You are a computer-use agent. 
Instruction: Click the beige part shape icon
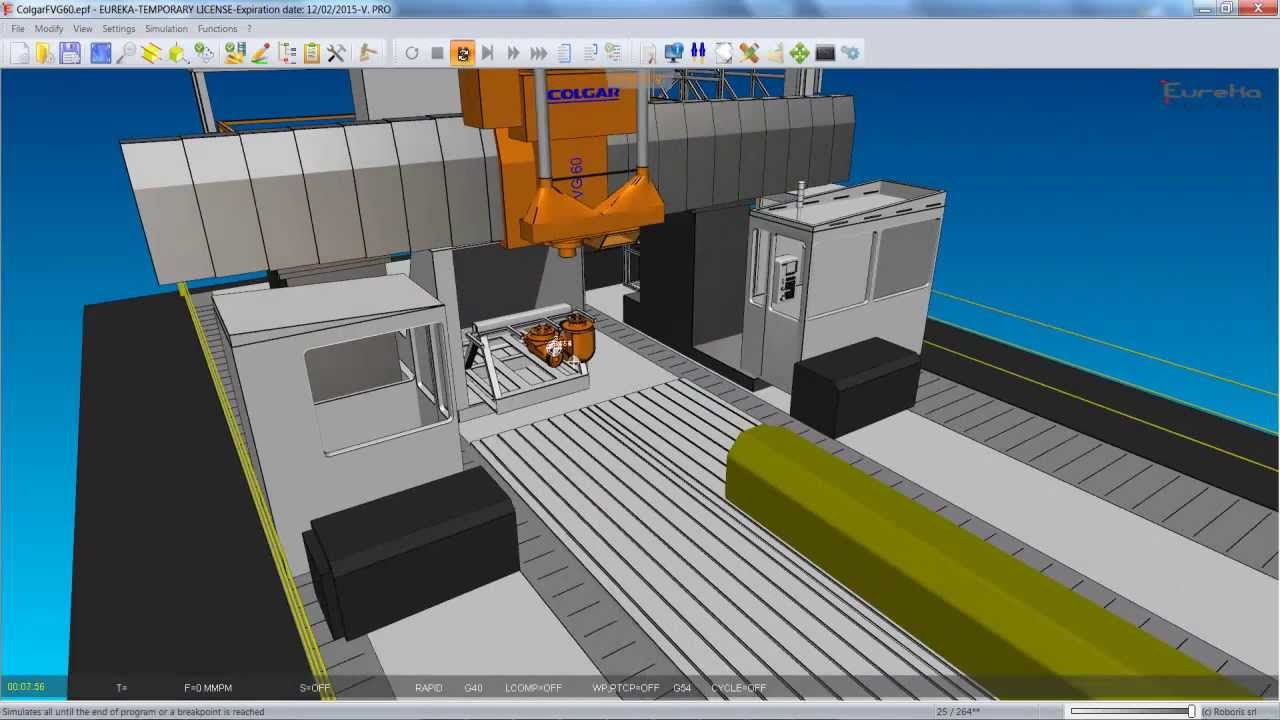775,53
